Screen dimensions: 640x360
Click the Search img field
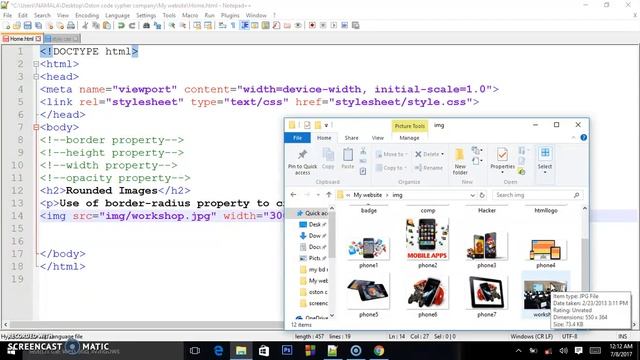coord(537,195)
